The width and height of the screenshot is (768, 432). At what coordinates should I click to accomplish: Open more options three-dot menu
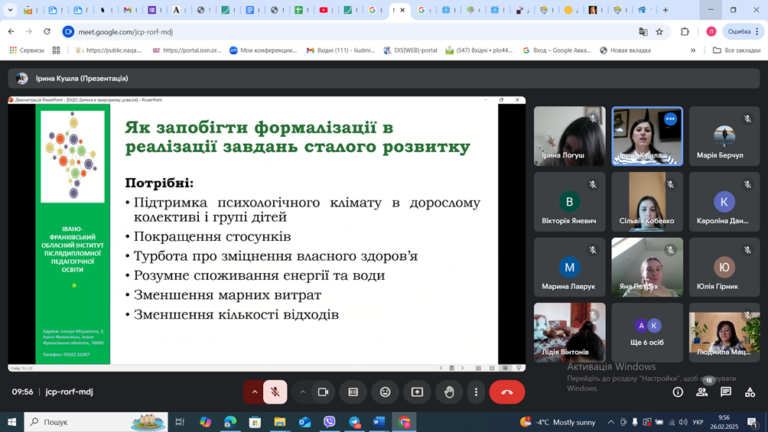click(476, 392)
